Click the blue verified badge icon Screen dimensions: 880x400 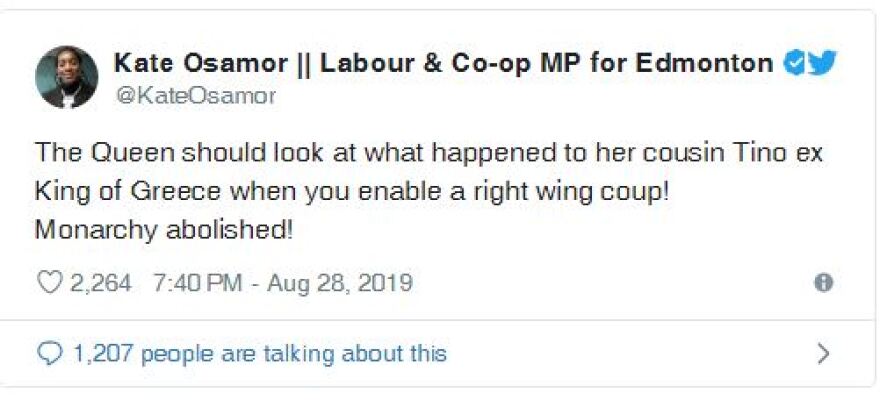[793, 63]
